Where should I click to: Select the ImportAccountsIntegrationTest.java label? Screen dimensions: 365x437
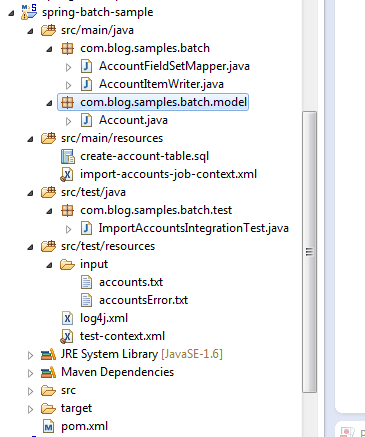(194, 228)
